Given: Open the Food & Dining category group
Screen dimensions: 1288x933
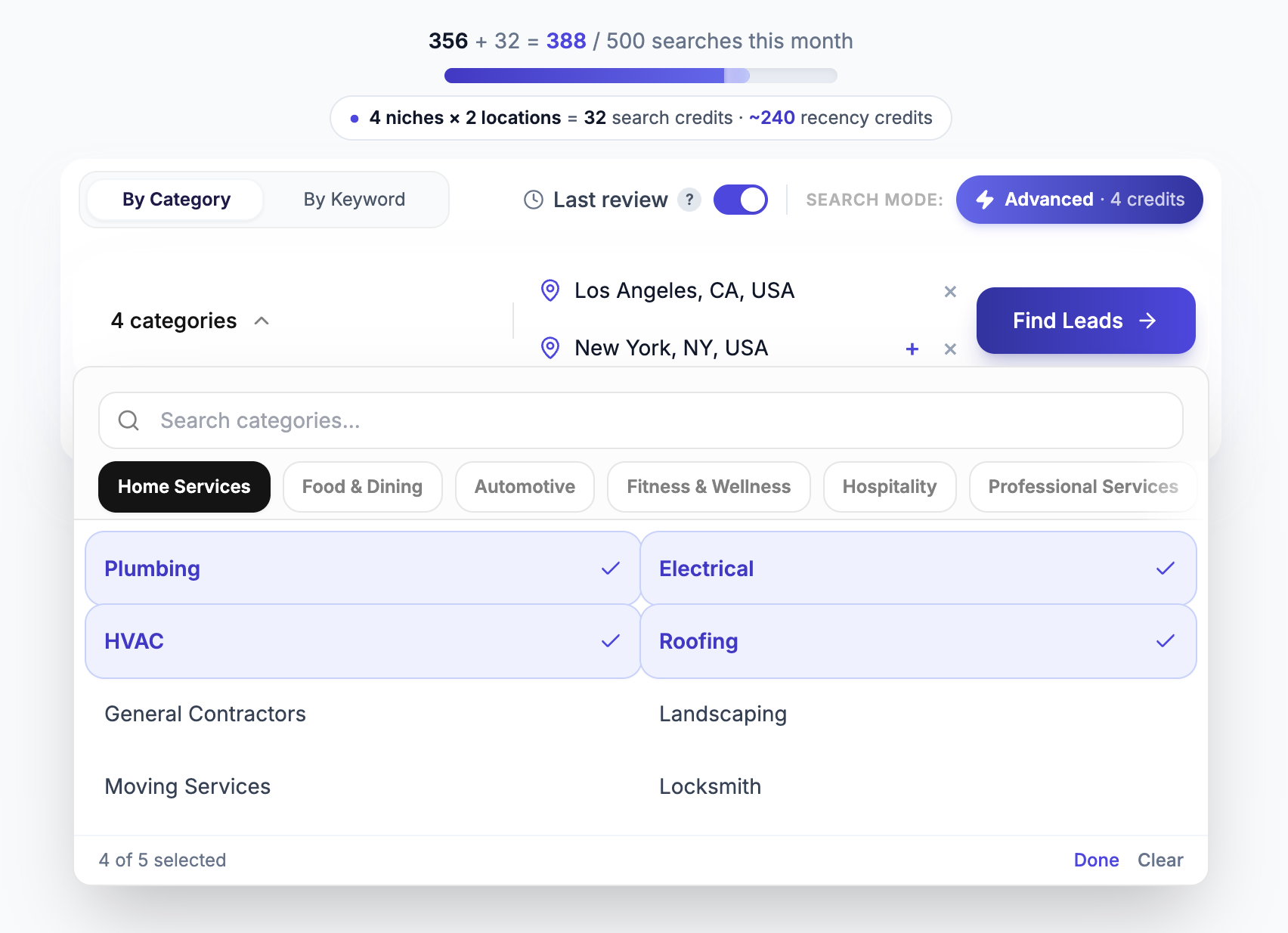Looking at the screenshot, I should coord(363,487).
